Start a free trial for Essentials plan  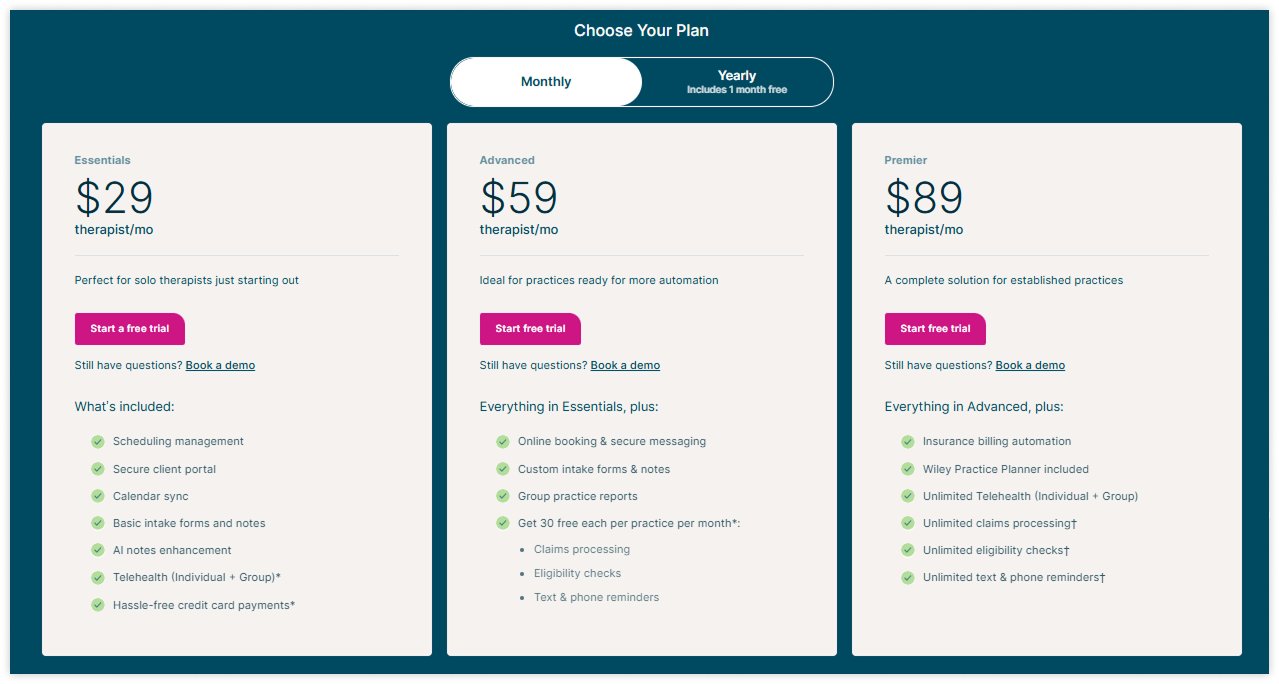[x=130, y=329]
